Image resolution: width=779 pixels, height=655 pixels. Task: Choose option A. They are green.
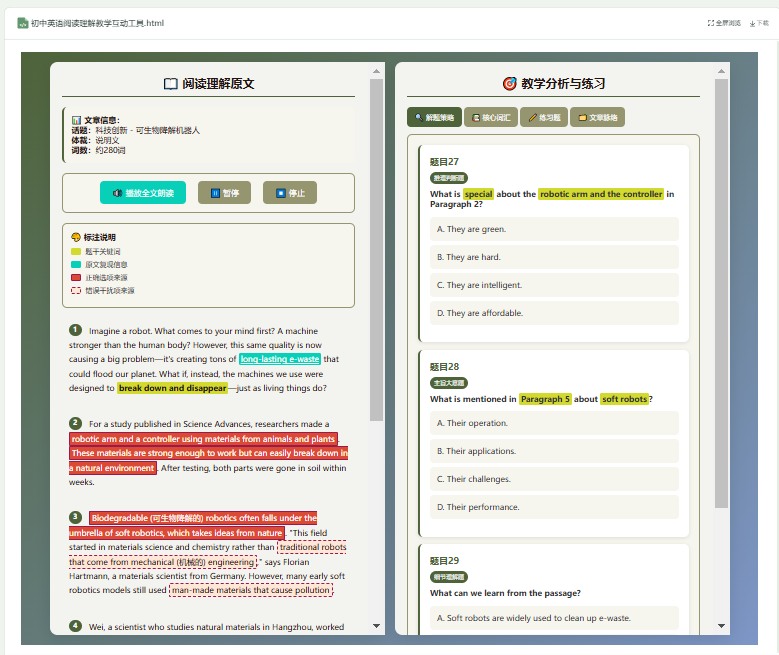click(553, 229)
